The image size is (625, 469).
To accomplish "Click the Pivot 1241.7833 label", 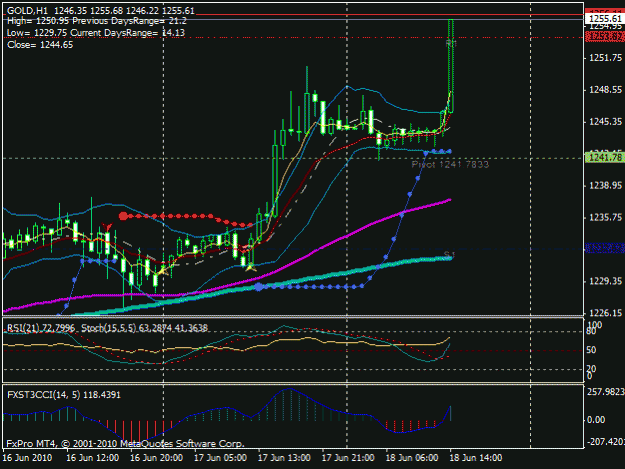I will pyautogui.click(x=450, y=164).
